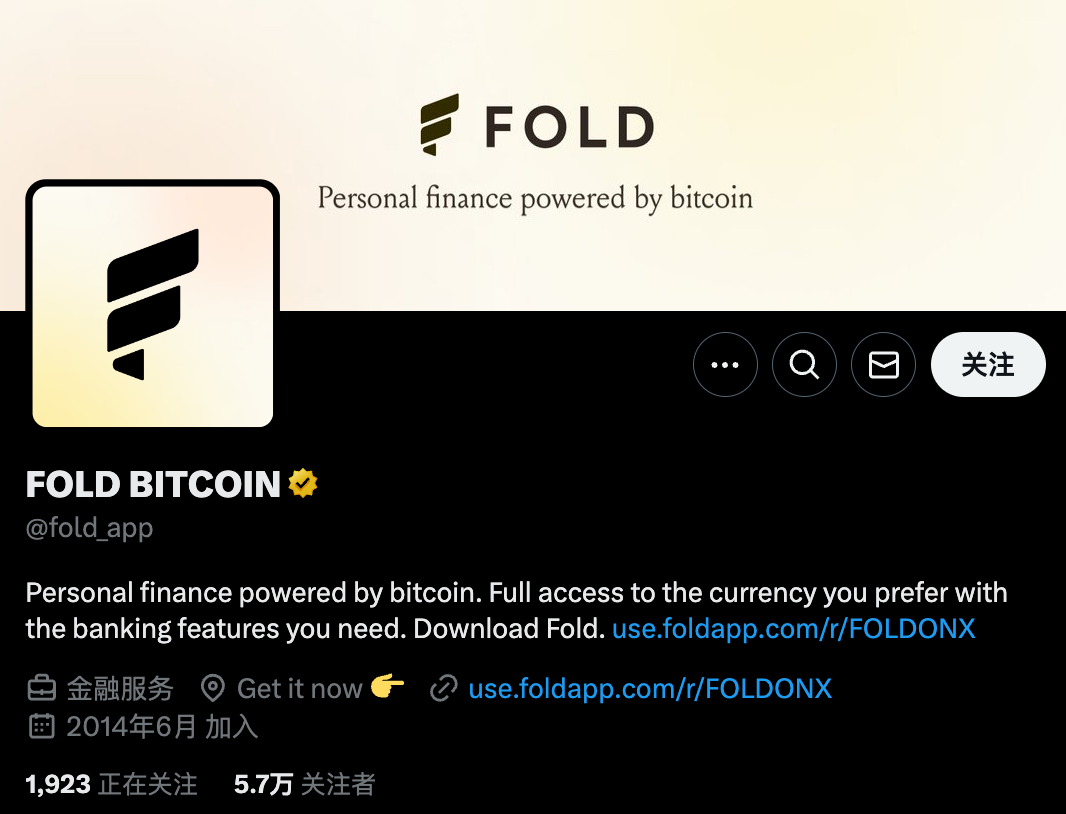
Task: Click the @fold_app handle text
Action: tap(89, 528)
